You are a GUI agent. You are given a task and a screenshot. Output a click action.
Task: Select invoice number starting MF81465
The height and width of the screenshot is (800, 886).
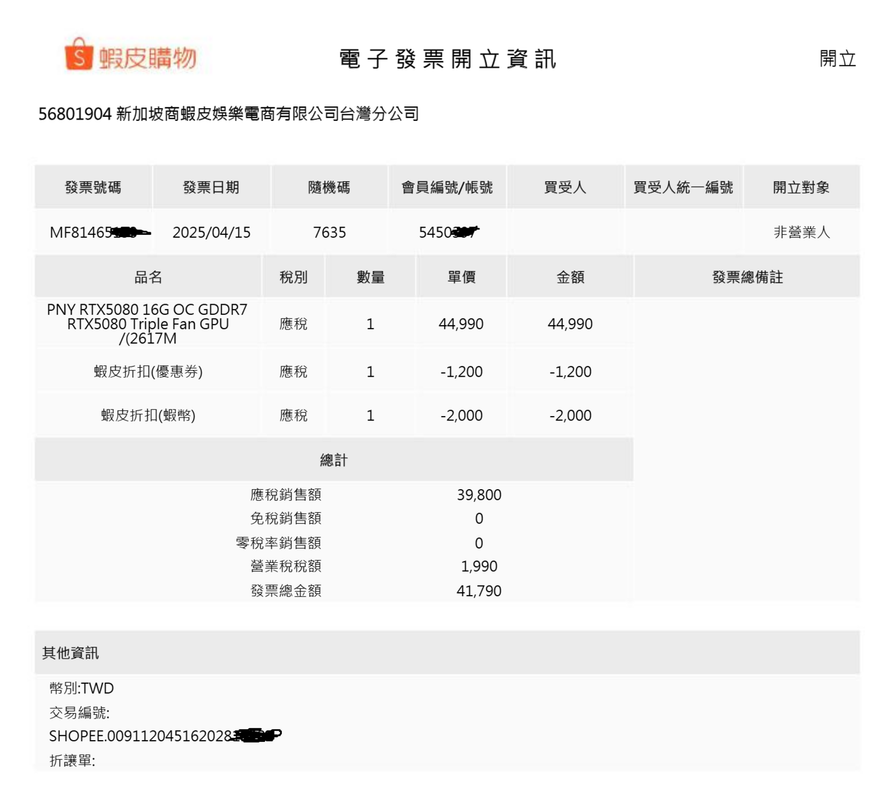(100, 233)
